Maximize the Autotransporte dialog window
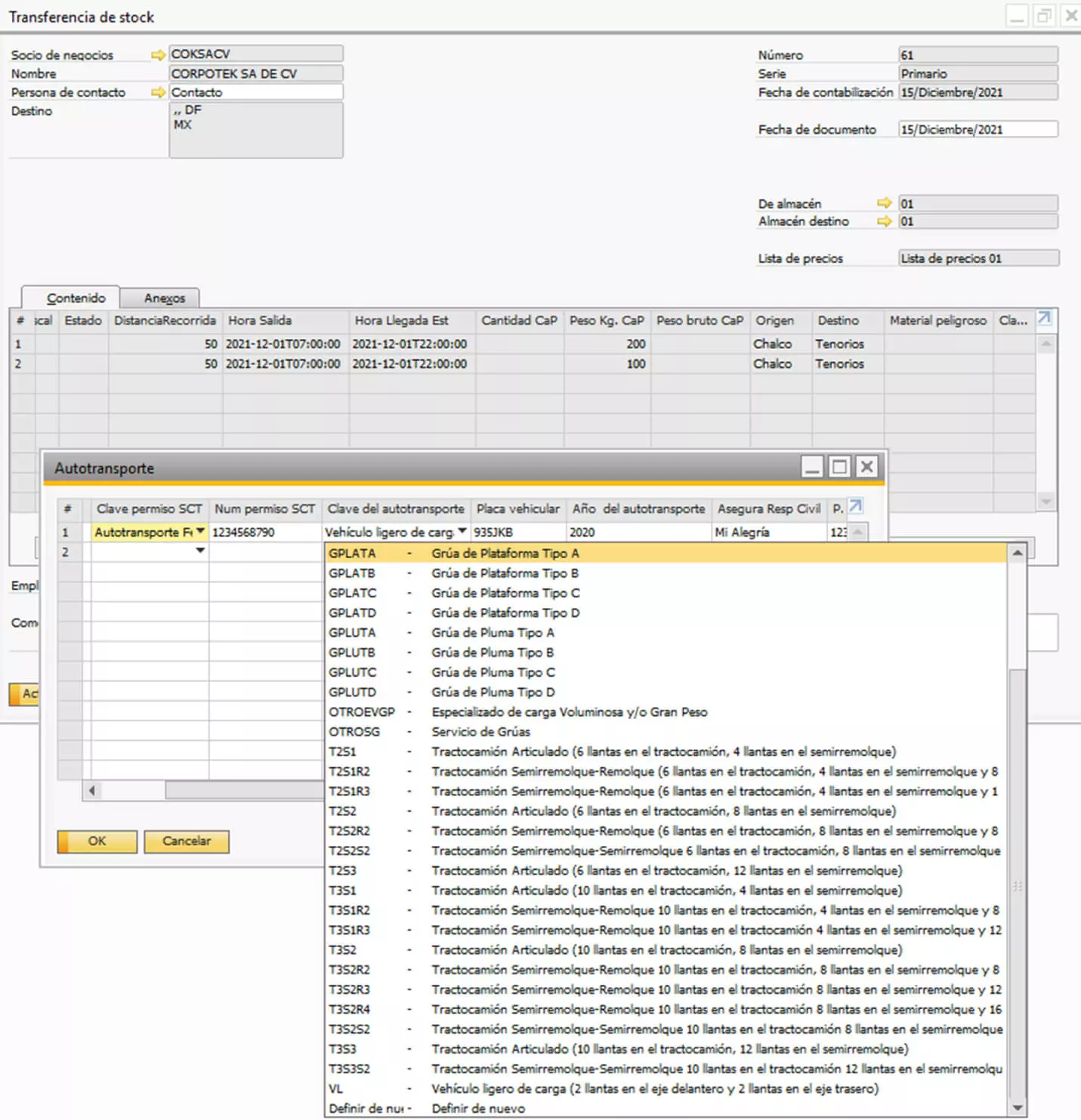 839,467
